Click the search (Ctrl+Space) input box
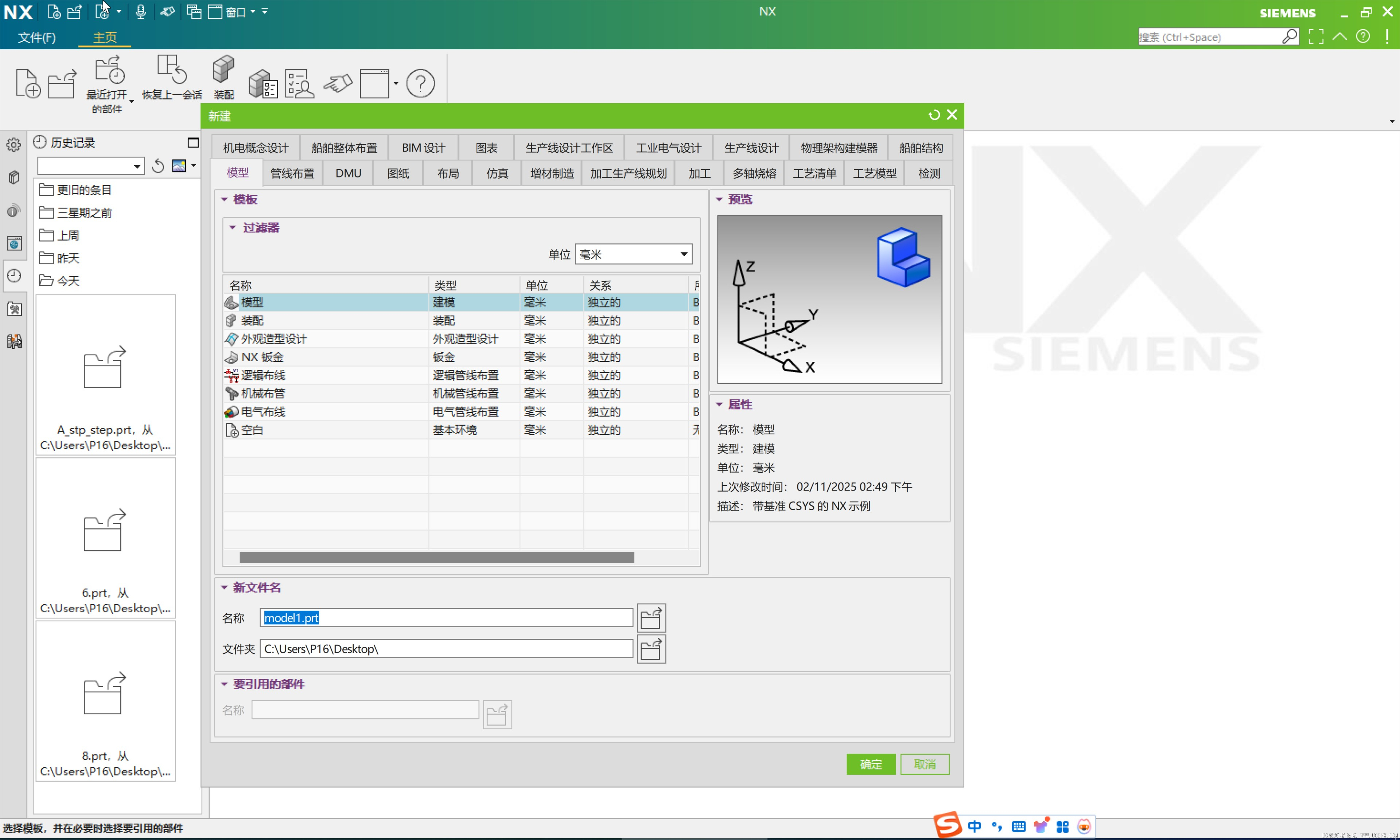The image size is (1400, 840). pos(1210,37)
